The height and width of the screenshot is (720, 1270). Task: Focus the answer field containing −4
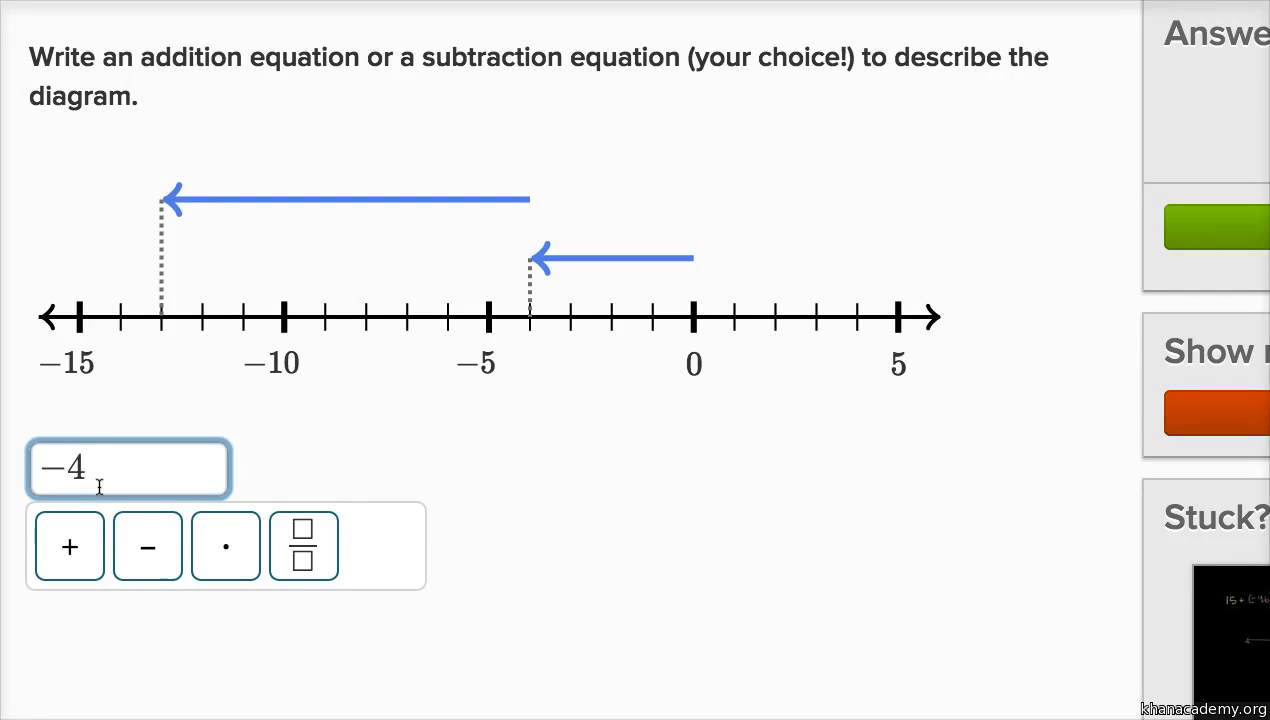[x=129, y=468]
